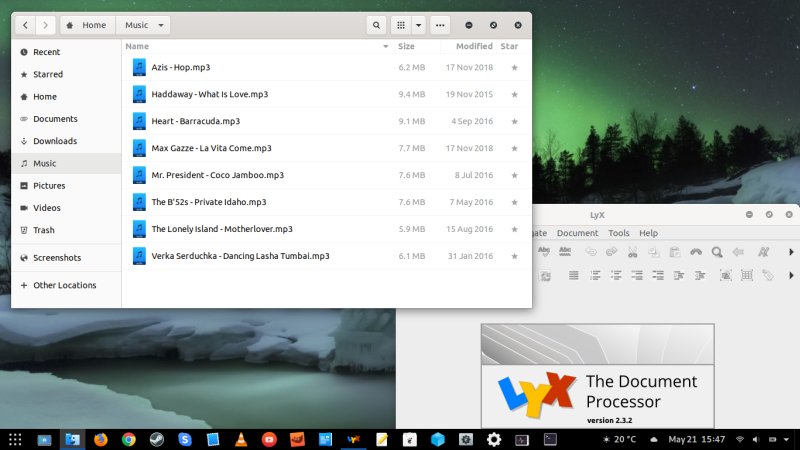Go back with the Files back arrow

pos(25,25)
